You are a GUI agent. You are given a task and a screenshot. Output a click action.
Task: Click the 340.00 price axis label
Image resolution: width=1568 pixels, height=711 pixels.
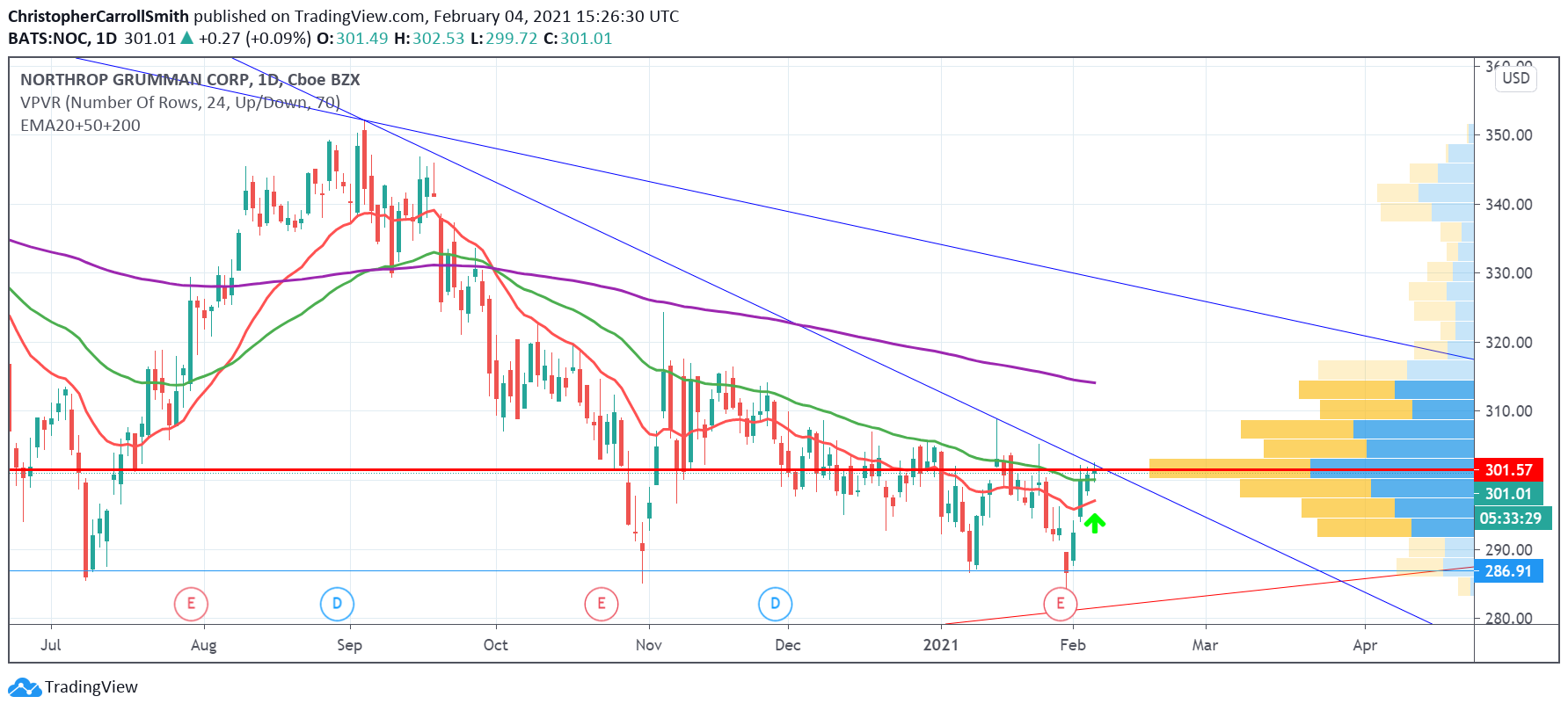[x=1509, y=205]
